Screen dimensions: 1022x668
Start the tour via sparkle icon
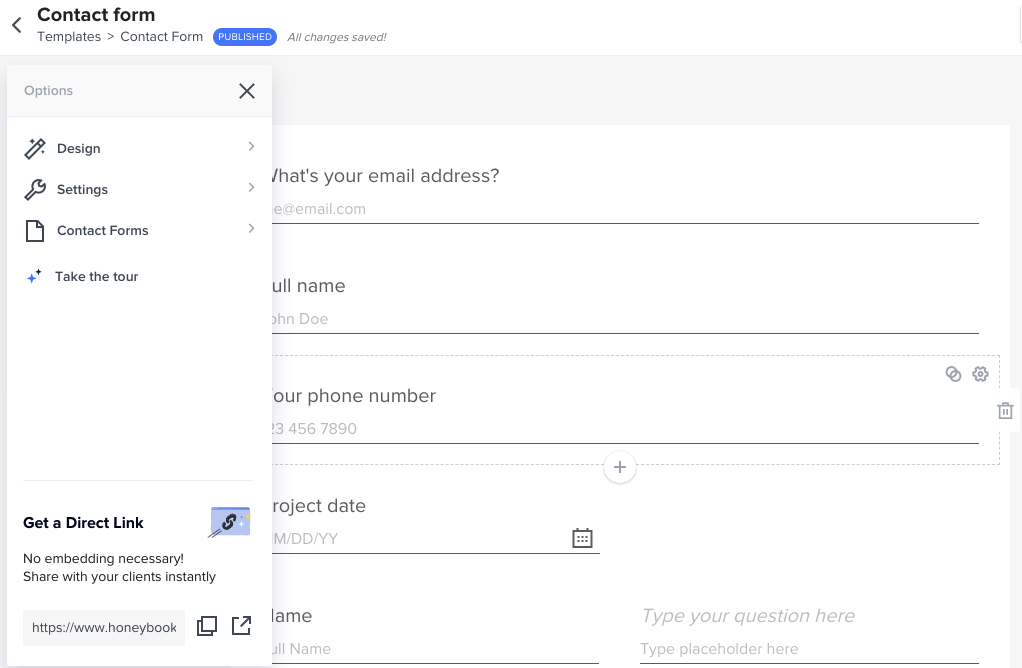(34, 277)
